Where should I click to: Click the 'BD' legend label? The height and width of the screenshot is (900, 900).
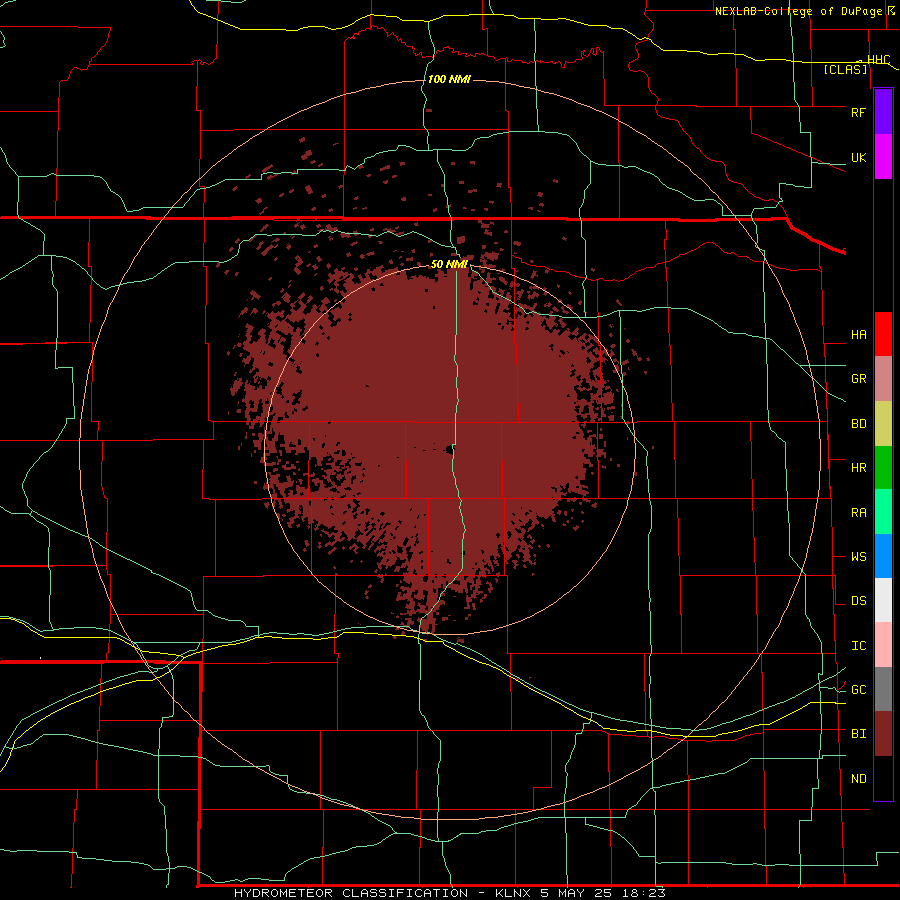858,424
